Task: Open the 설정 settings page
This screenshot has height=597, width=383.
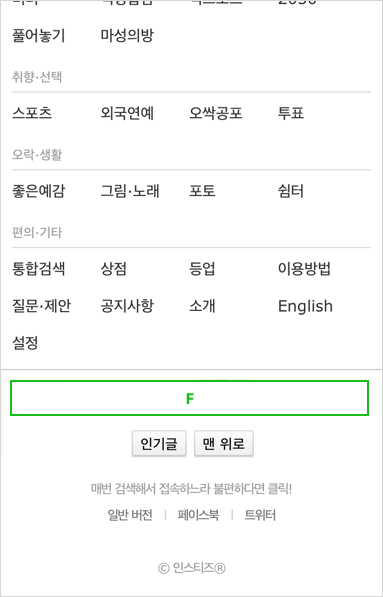Action: pyautogui.click(x=25, y=343)
